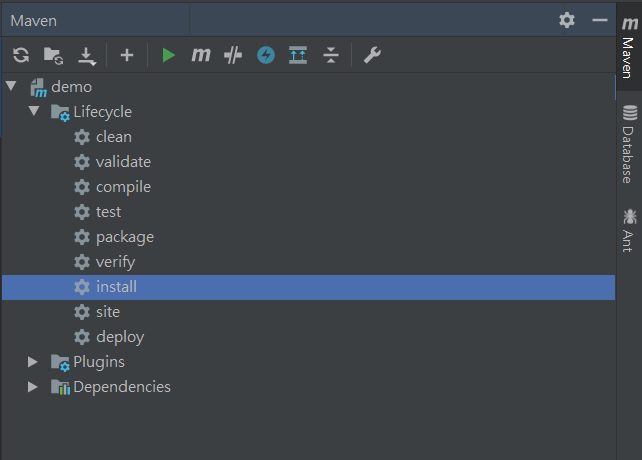Click the demo Maven module icon
Screen dimensions: 642x460
coord(38,87)
